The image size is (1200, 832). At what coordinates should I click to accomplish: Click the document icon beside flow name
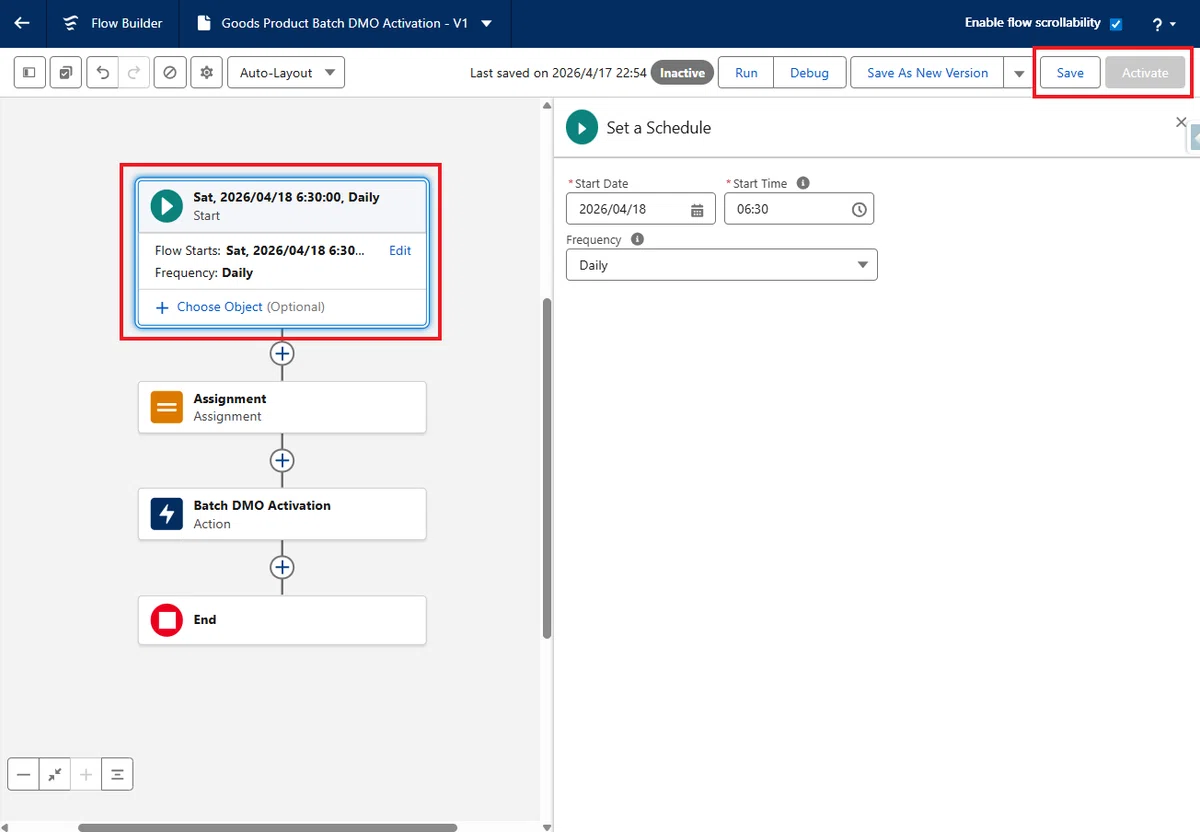click(x=203, y=23)
